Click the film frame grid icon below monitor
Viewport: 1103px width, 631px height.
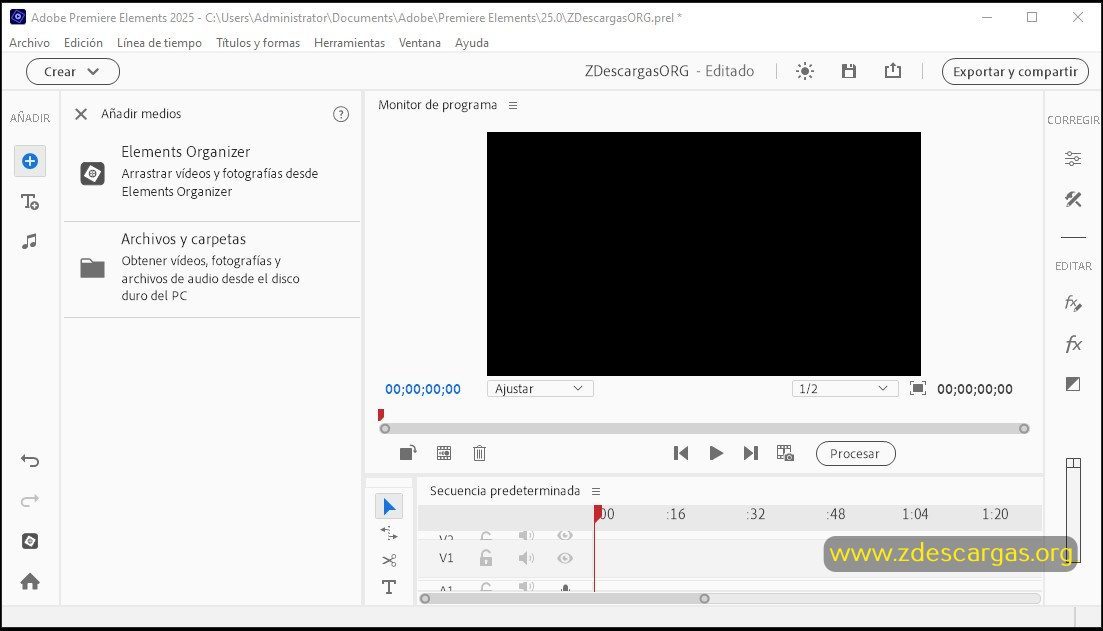(444, 453)
